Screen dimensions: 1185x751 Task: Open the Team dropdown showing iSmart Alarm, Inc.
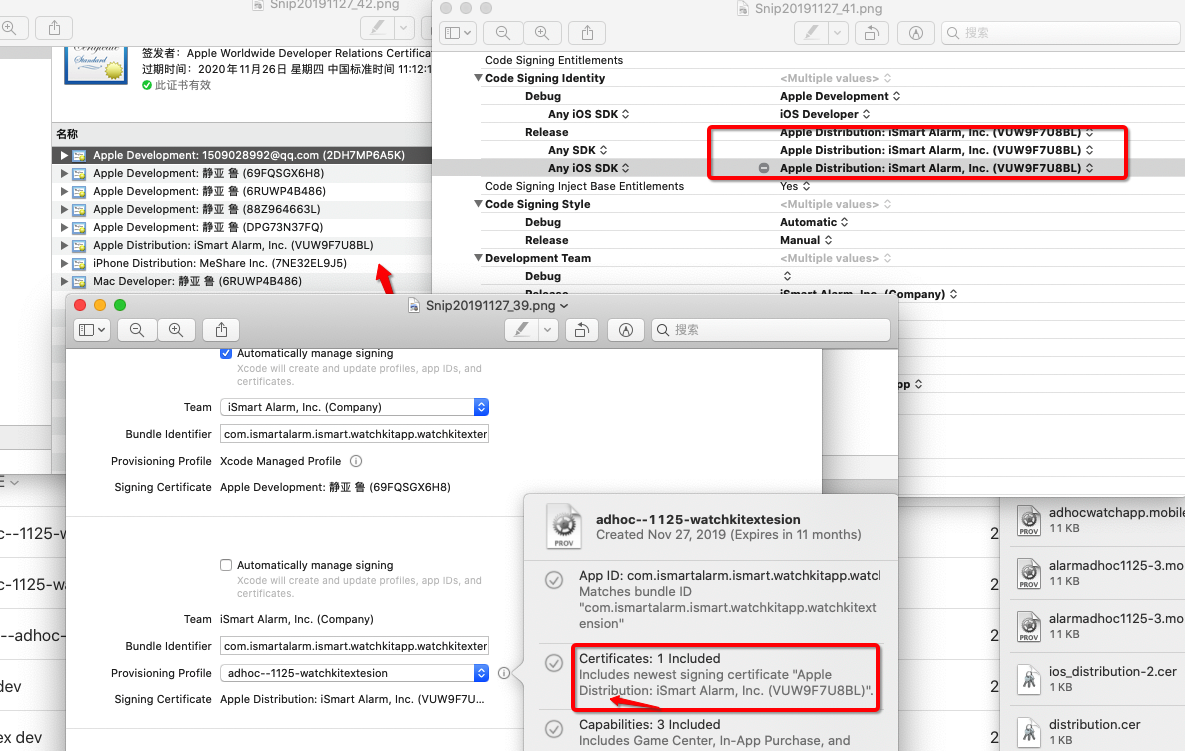tap(354, 407)
